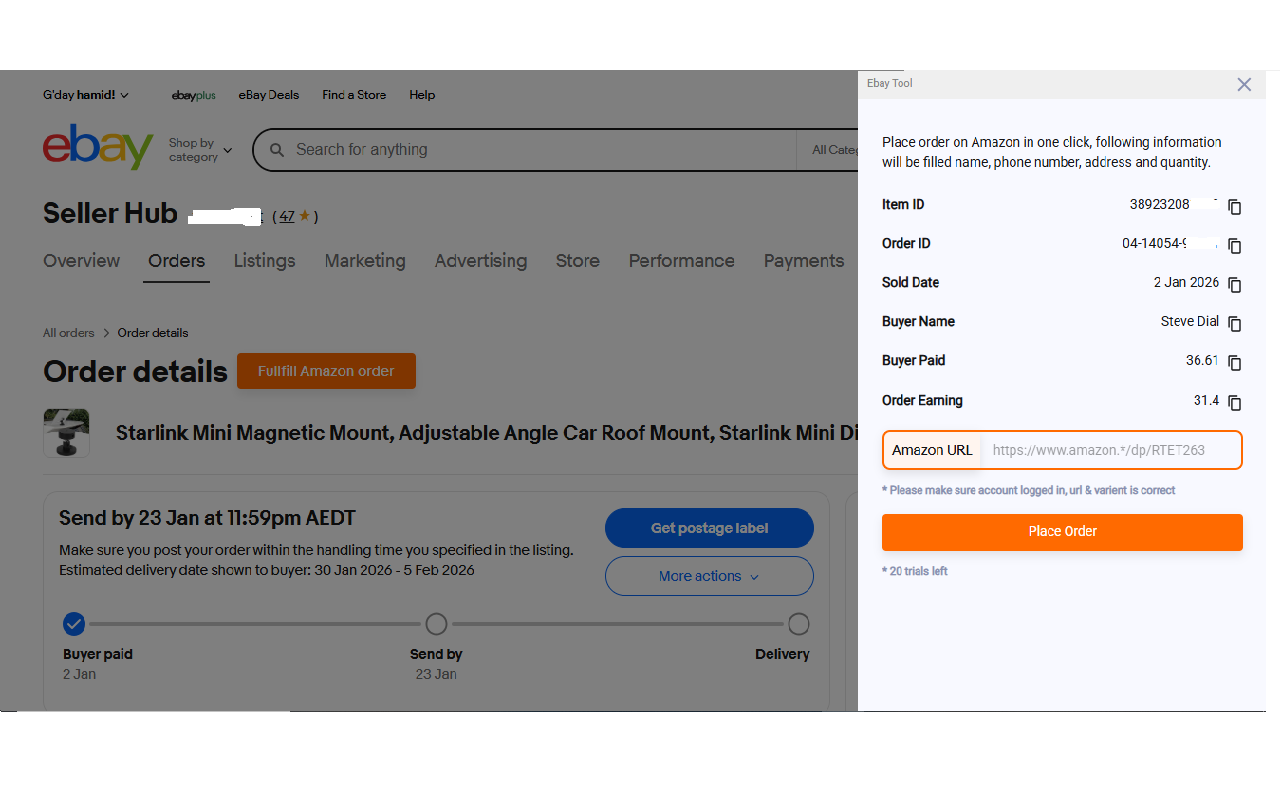Image resolution: width=1280 pixels, height=800 pixels.
Task: Open the Marketing tab
Action: (x=365, y=261)
